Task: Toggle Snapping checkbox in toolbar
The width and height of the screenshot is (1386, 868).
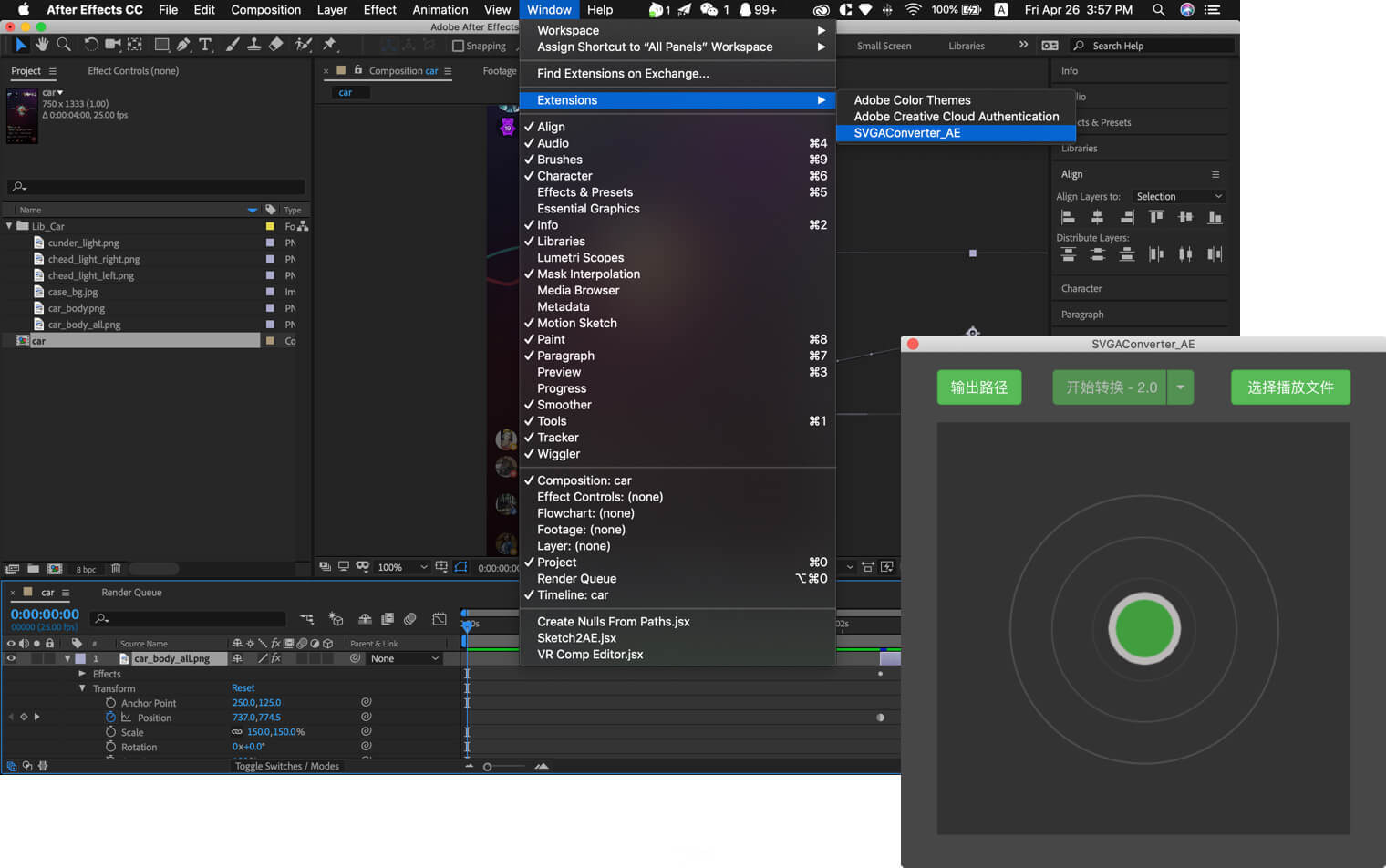Action: coord(458,46)
